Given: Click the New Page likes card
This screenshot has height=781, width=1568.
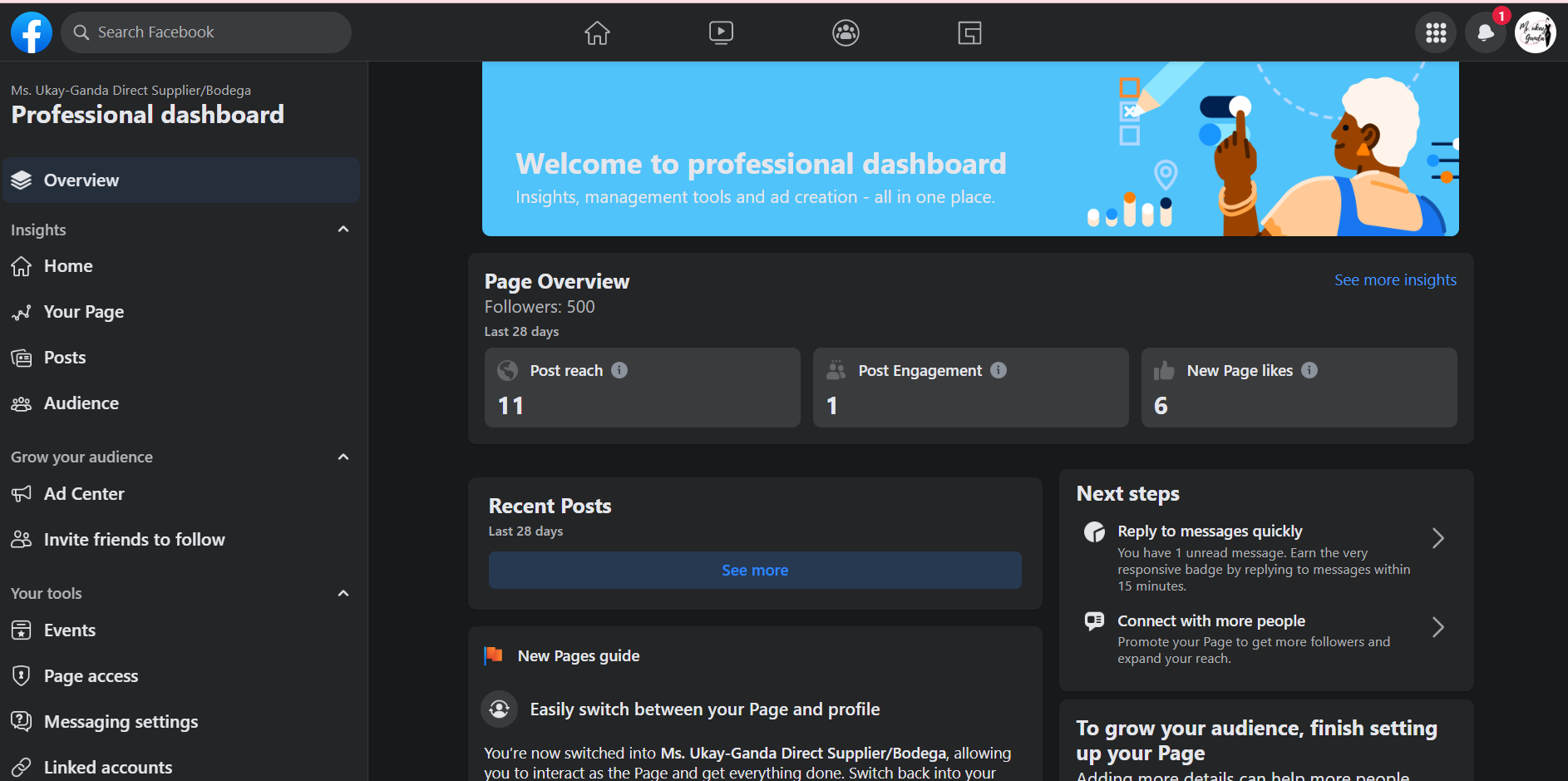Looking at the screenshot, I should (x=1299, y=388).
